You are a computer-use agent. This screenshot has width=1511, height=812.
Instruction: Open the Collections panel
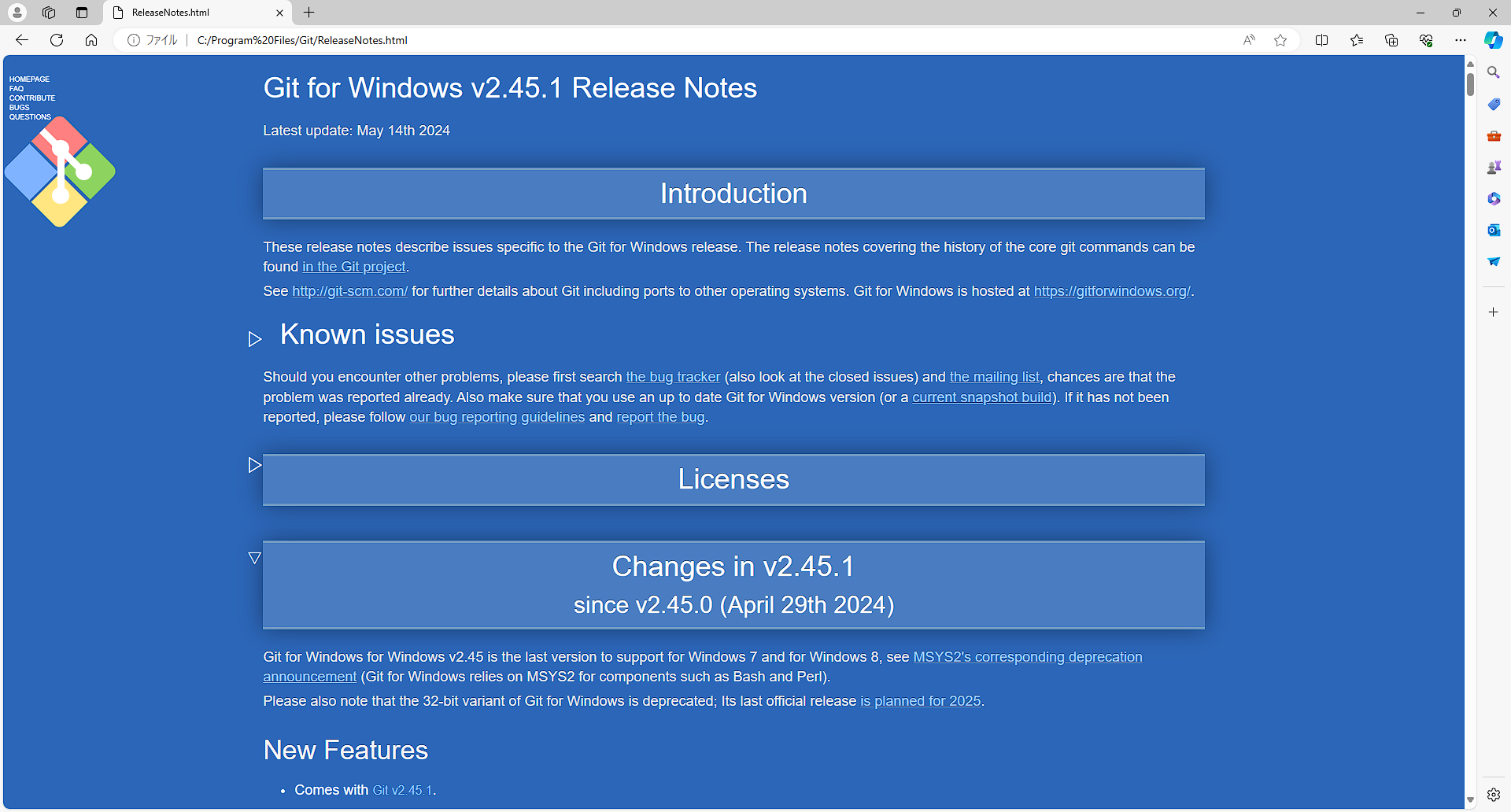pyautogui.click(x=1391, y=40)
